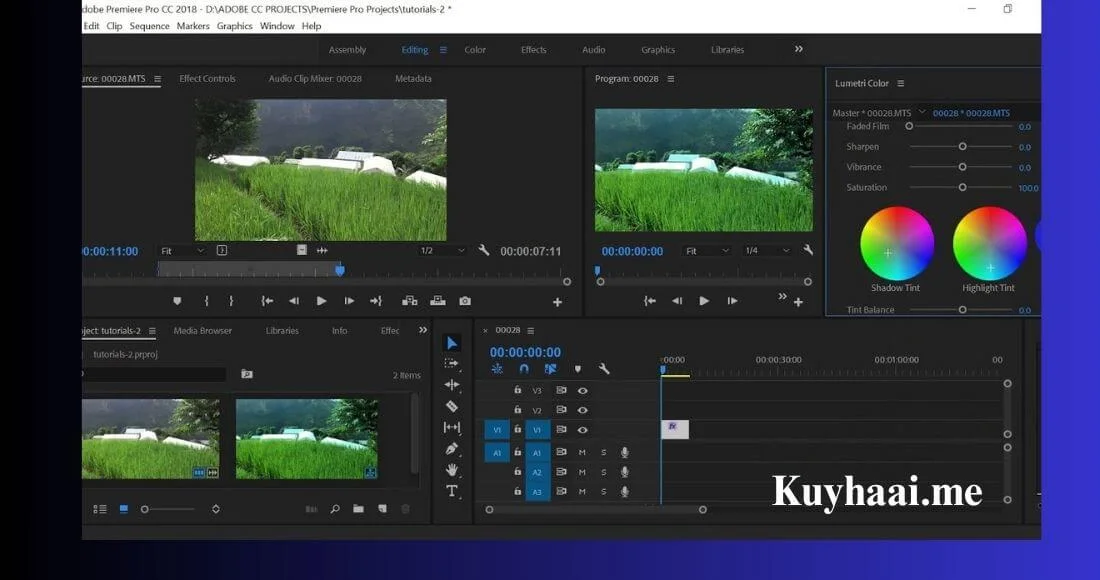Open Program monitor button editor plus

click(798, 302)
